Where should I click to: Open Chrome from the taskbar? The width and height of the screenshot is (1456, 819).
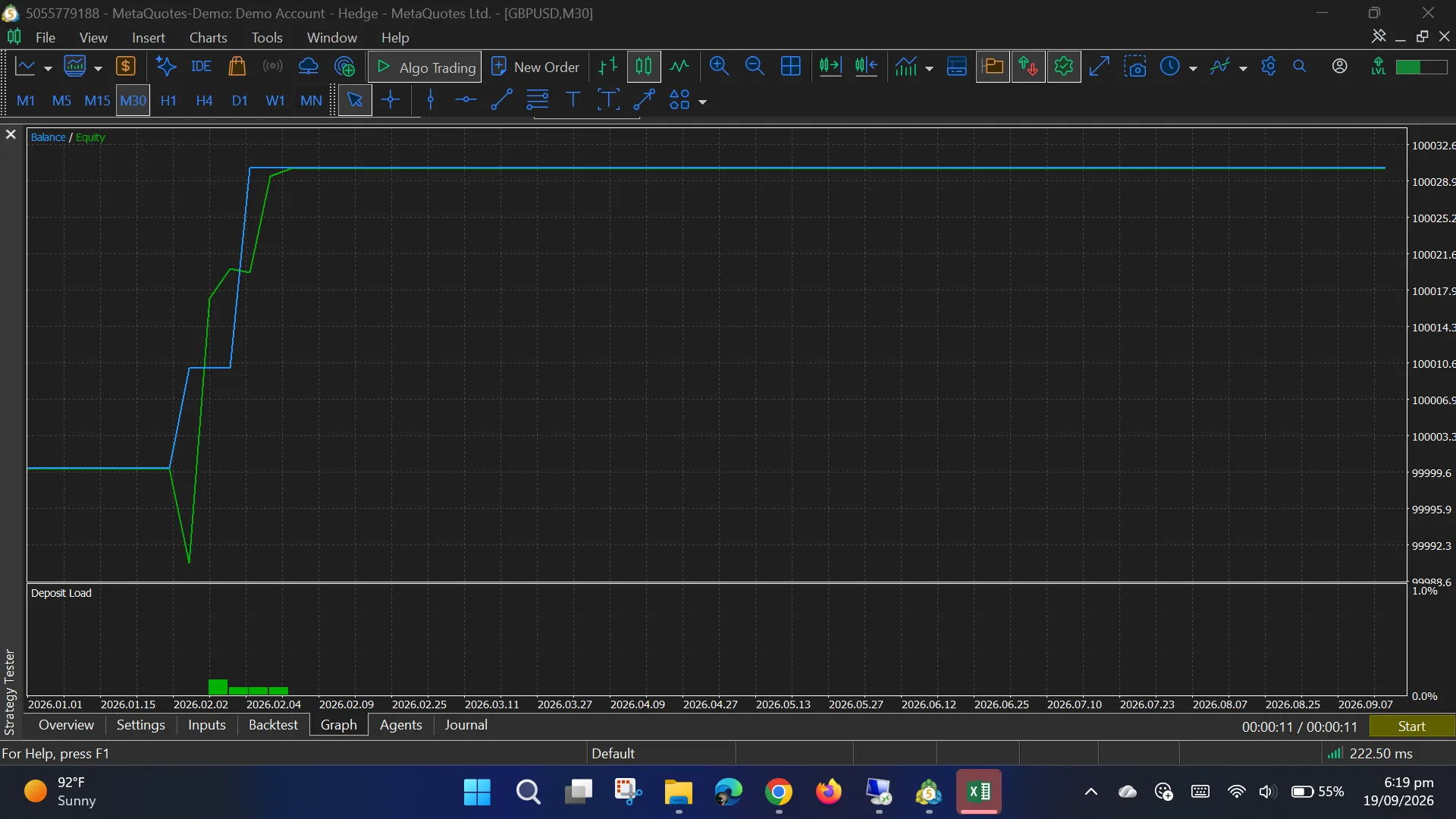click(x=778, y=792)
